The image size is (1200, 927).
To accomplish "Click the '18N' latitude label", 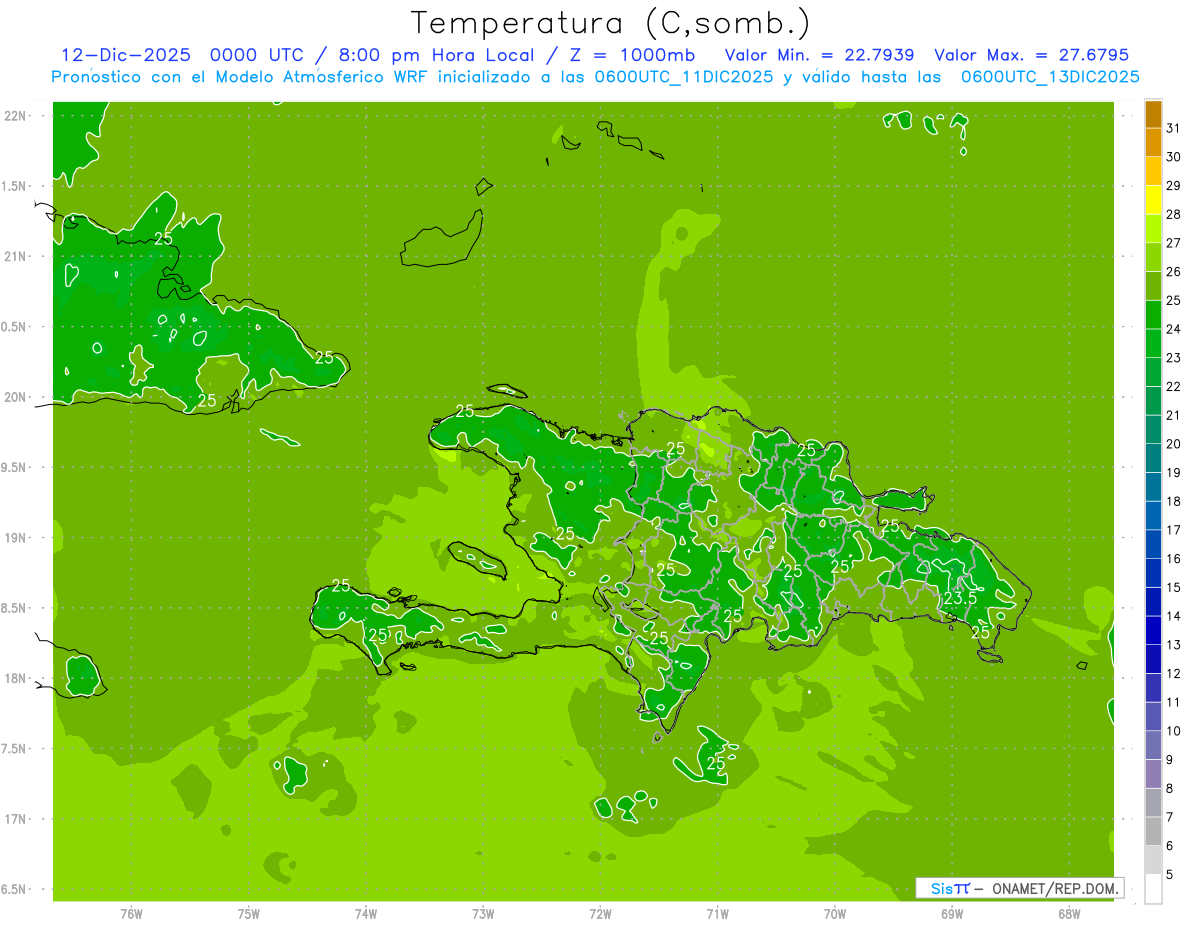I will click(x=13, y=678).
